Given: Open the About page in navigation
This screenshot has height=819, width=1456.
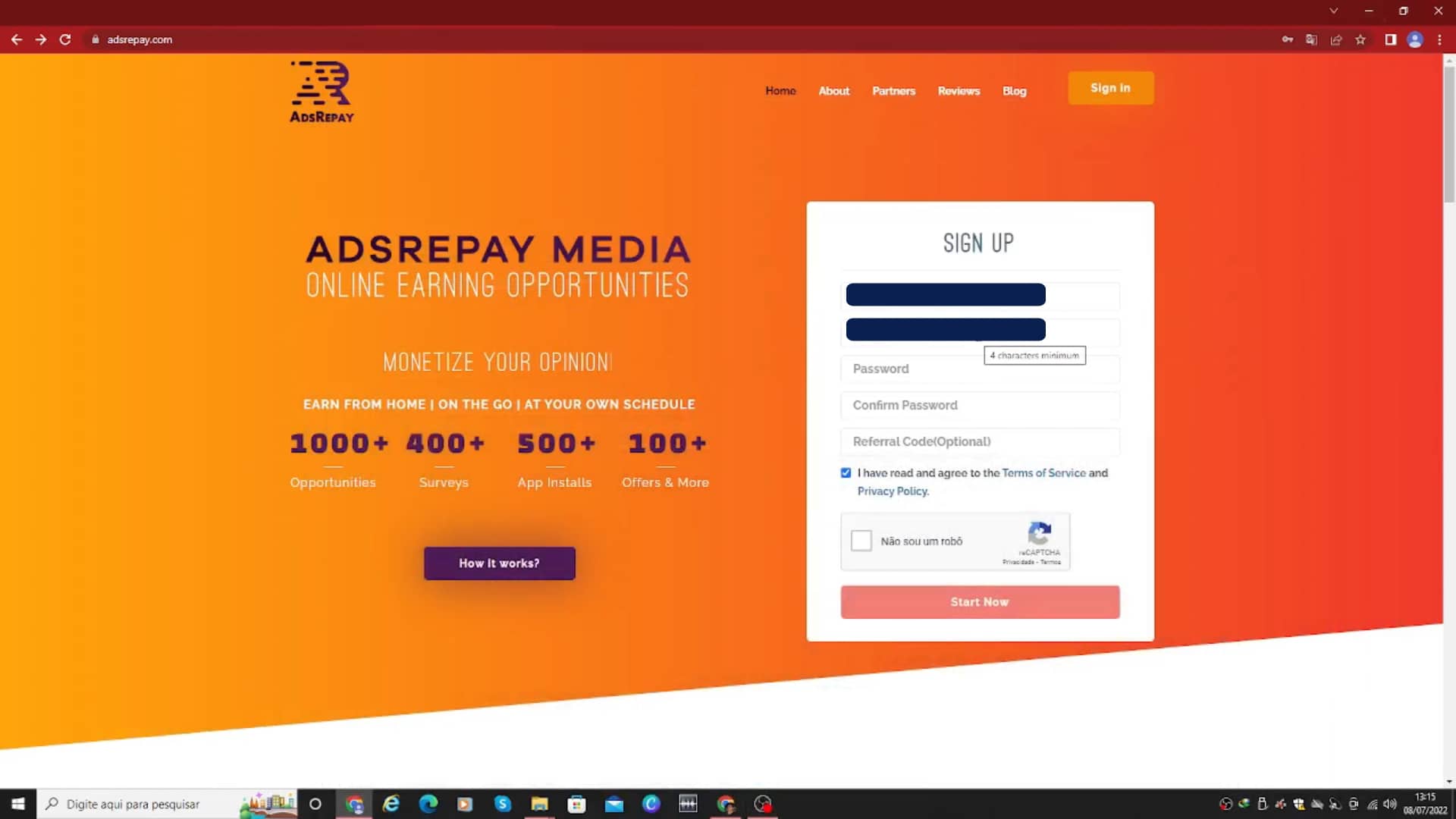Looking at the screenshot, I should tap(833, 91).
